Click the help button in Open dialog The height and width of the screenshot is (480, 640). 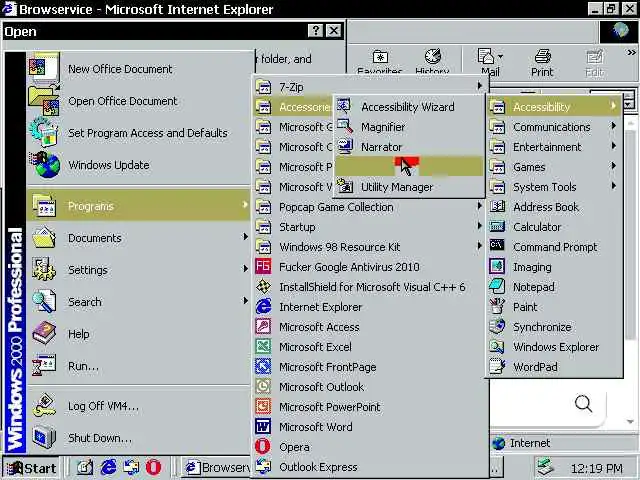(316, 31)
